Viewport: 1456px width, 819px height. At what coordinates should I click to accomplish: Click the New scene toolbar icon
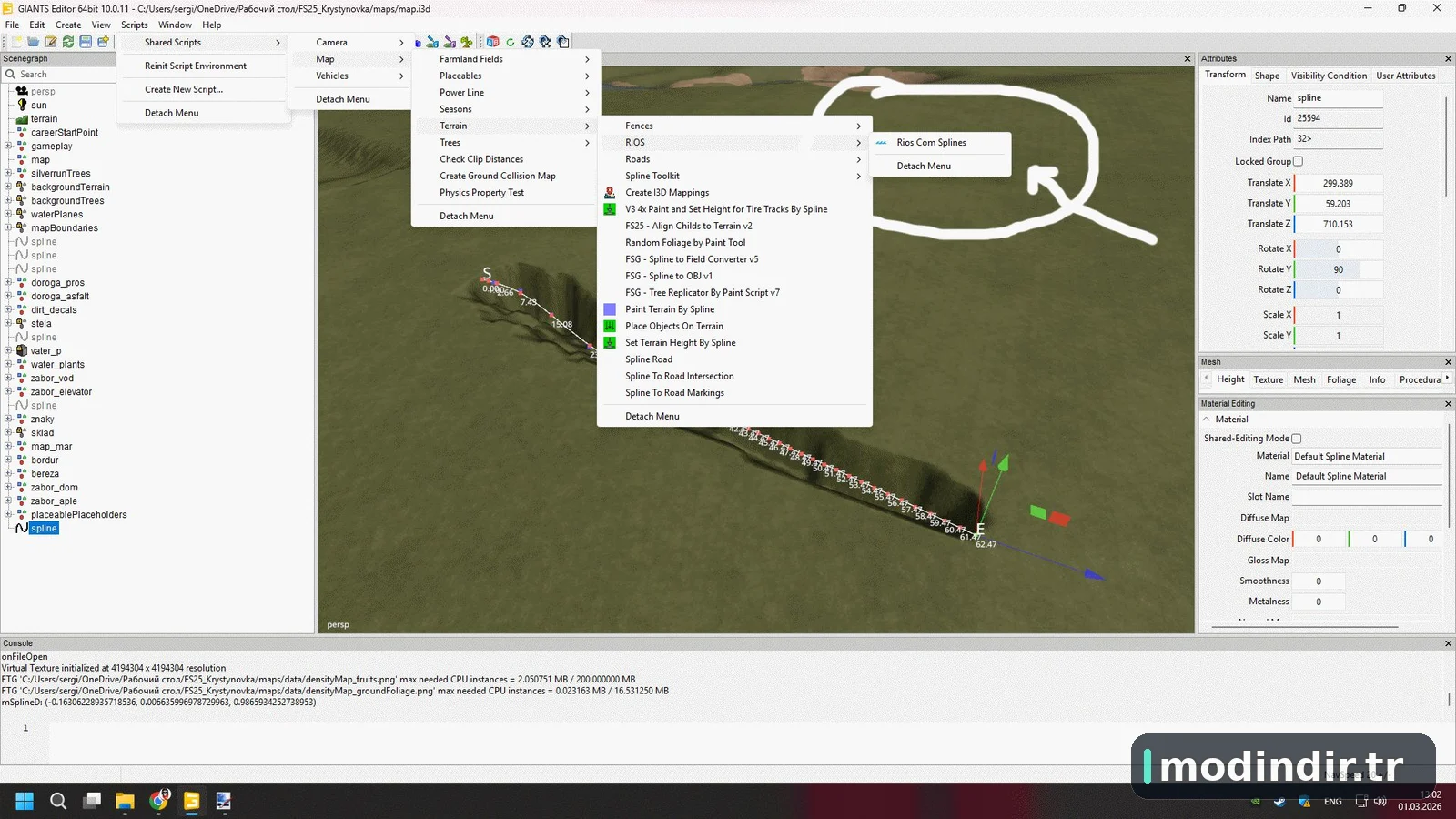point(16,42)
